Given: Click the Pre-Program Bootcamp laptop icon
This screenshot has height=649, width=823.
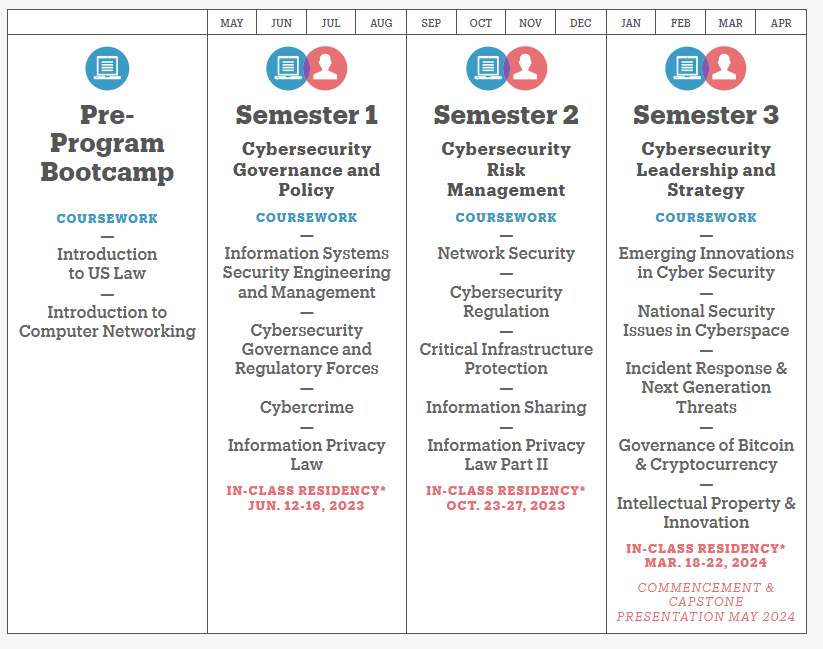Looking at the screenshot, I should coord(107,68).
